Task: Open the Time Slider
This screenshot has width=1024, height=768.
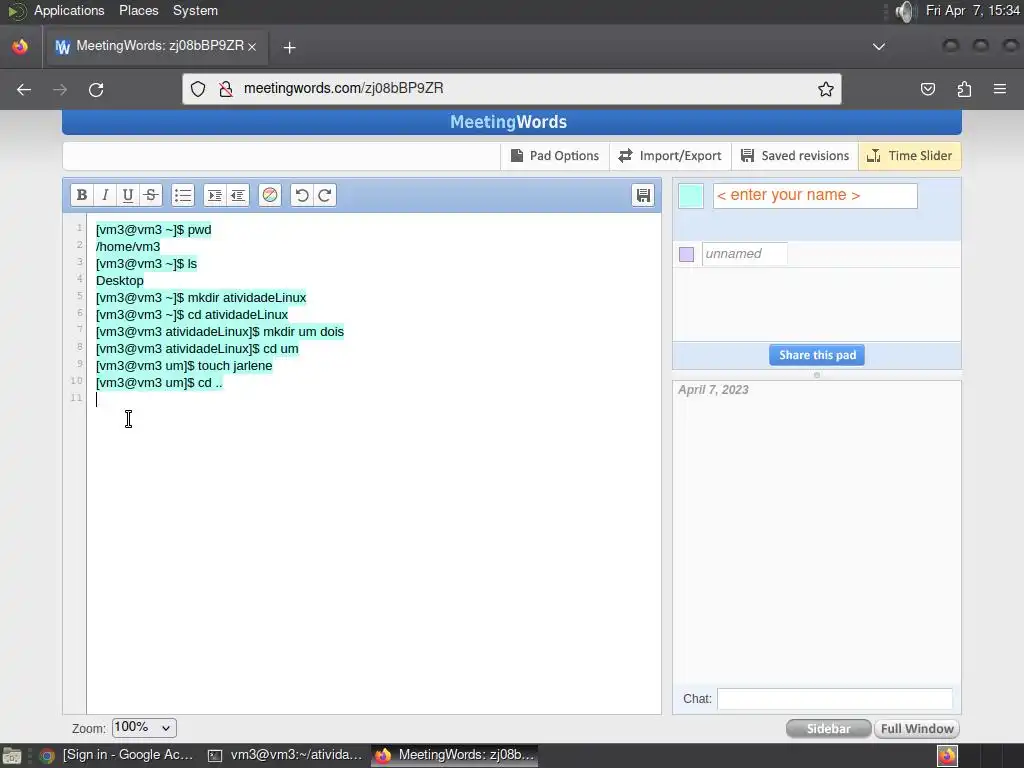Action: [910, 156]
